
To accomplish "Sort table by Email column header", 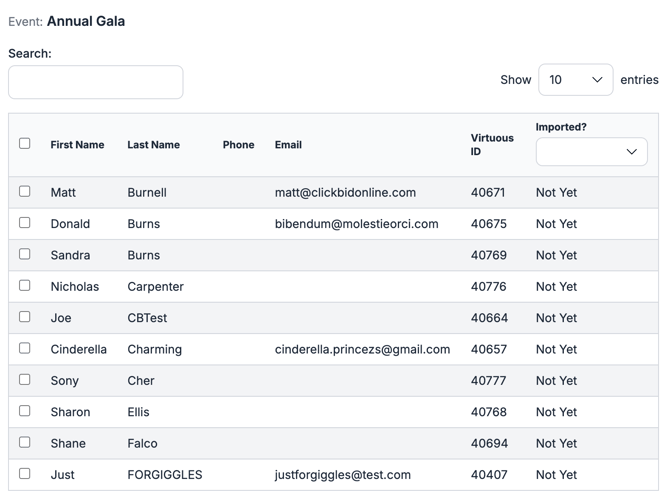I will coord(288,145).
